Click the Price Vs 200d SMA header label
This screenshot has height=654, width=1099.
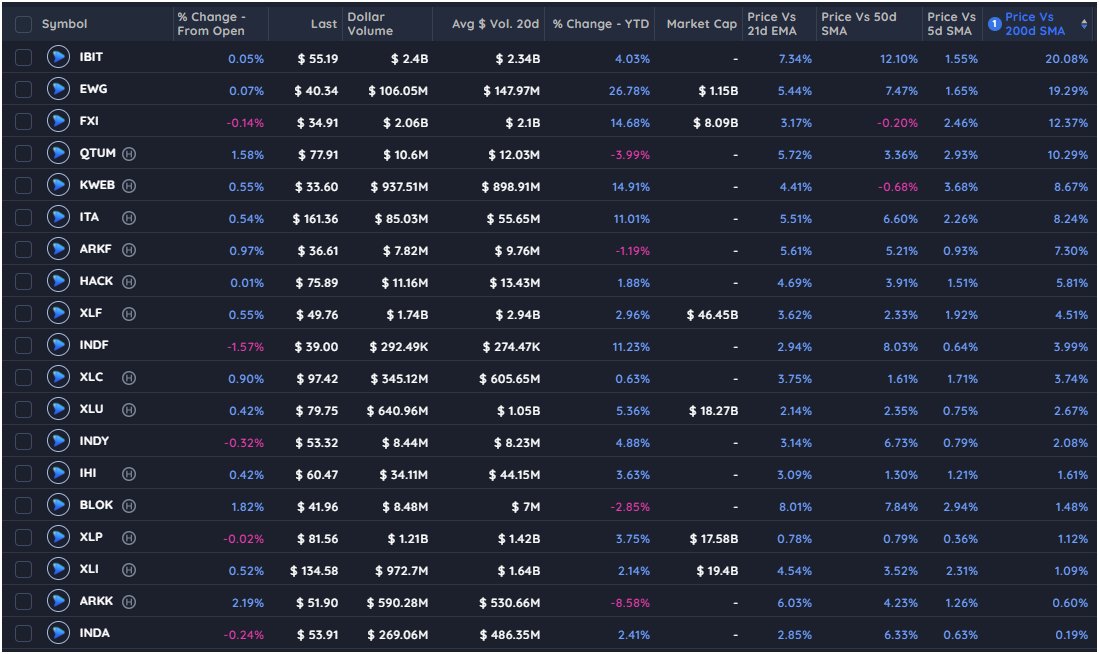1035,24
